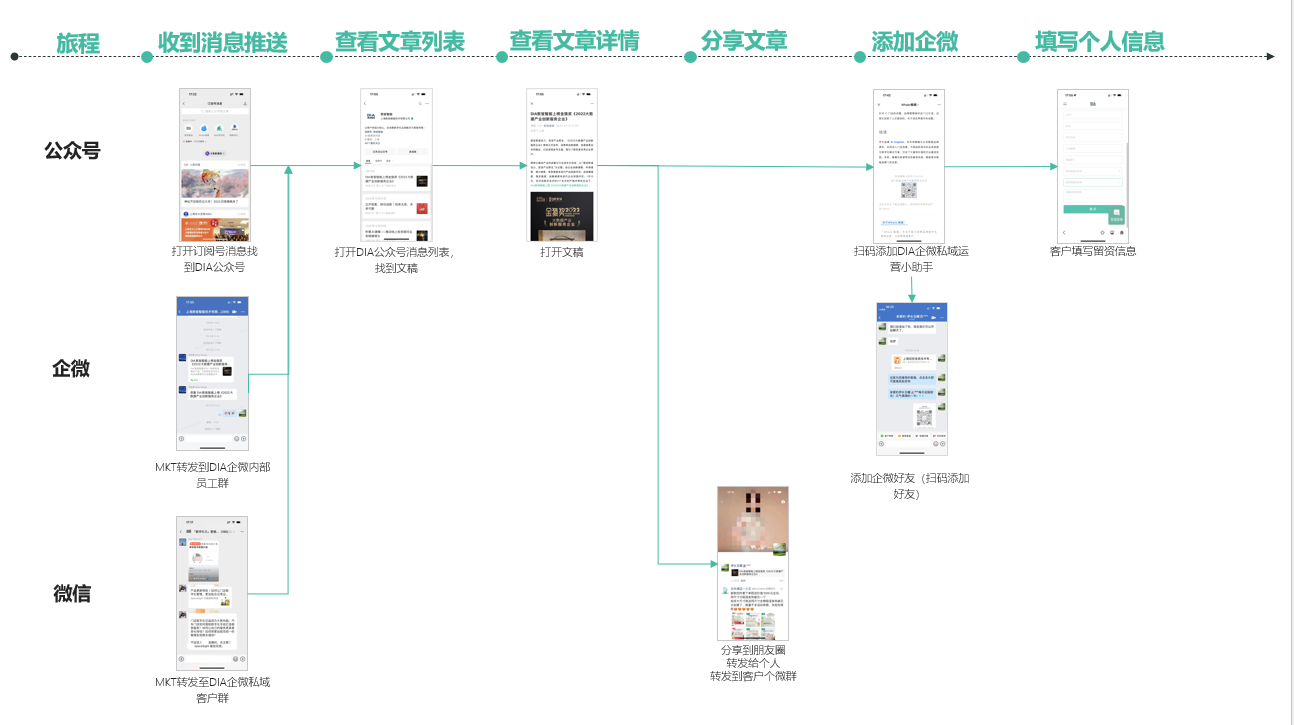This screenshot has height=725, width=1294.
Task: Open the add-friend chat screenshot with QR code
Action: [x=912, y=379]
